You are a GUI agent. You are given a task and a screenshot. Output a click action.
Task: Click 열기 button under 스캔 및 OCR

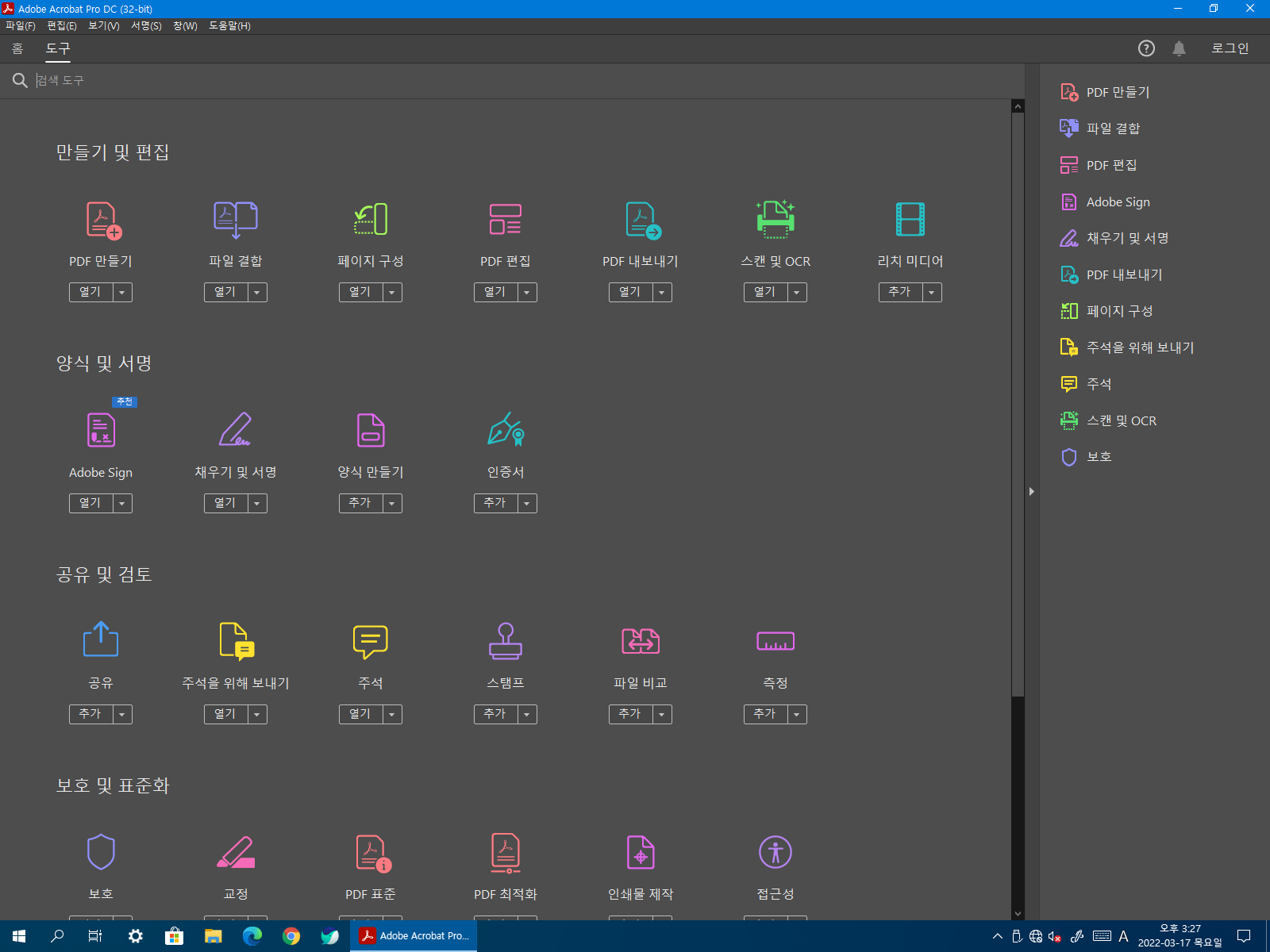coord(765,293)
